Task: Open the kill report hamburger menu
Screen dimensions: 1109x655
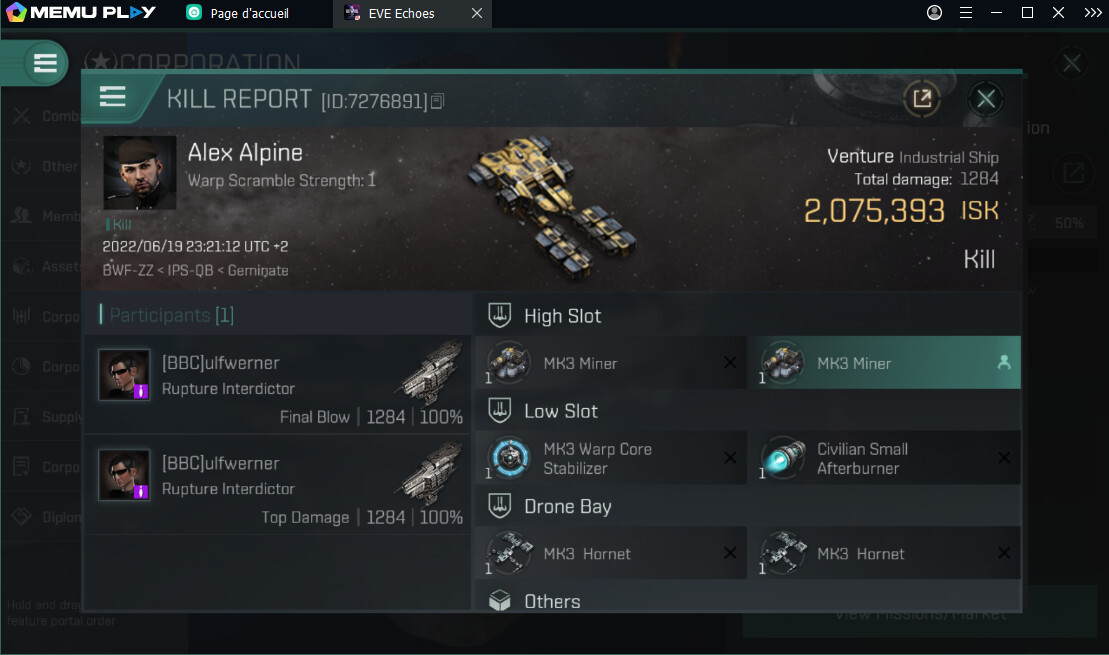Action: (x=113, y=97)
